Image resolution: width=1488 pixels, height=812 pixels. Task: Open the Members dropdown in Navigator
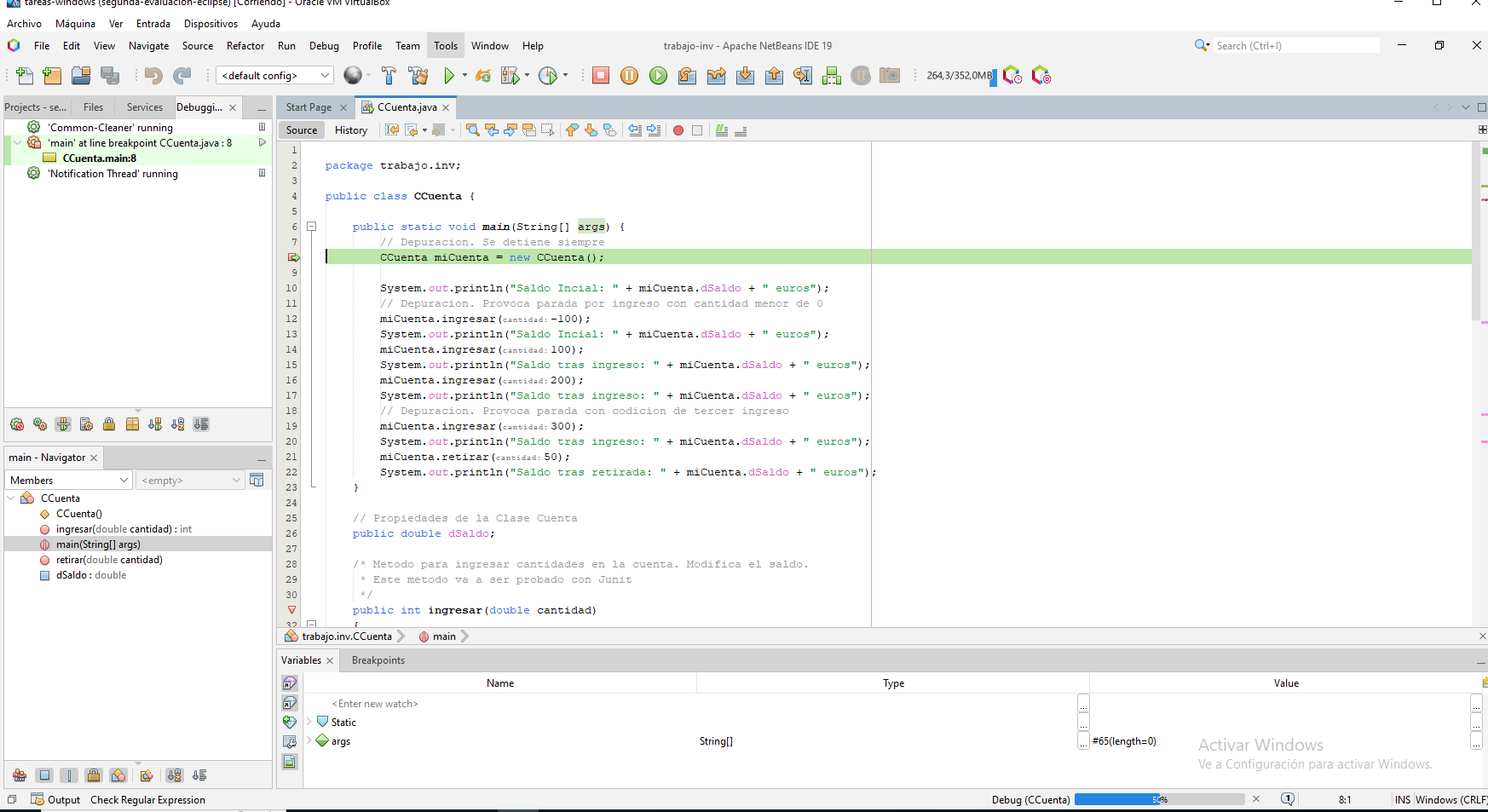[x=69, y=481]
